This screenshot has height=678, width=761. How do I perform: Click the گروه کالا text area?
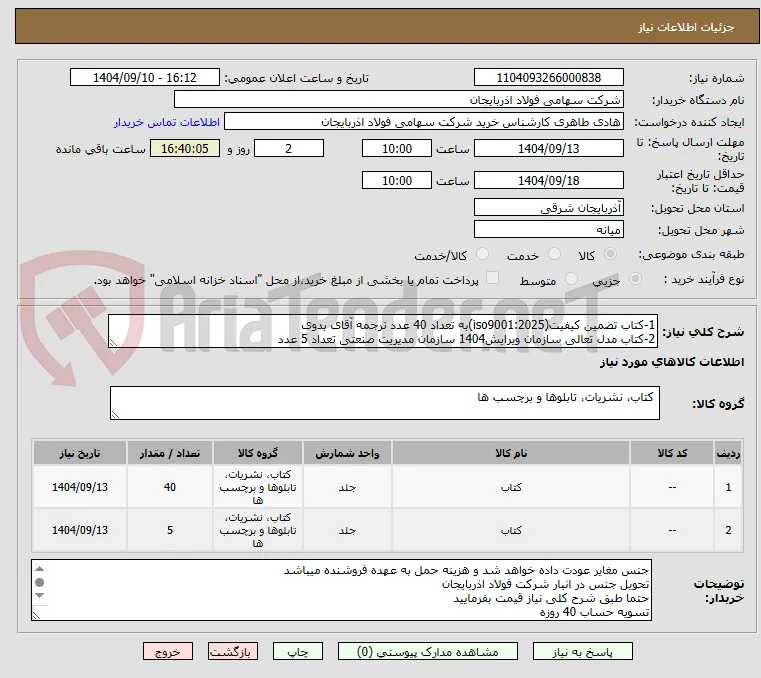[x=384, y=403]
